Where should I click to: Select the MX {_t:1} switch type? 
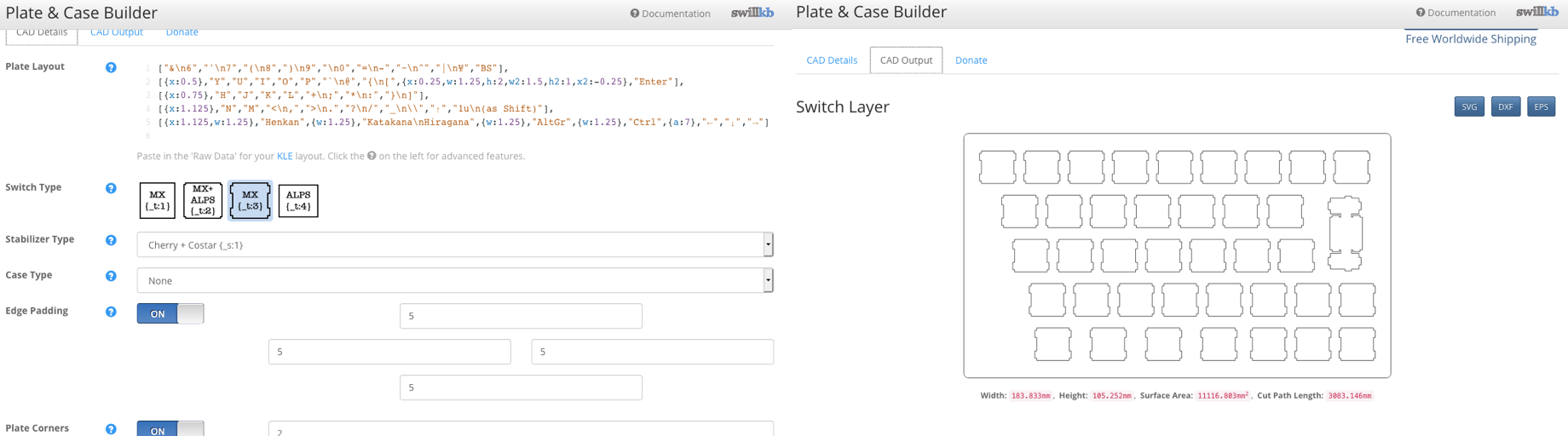158,200
